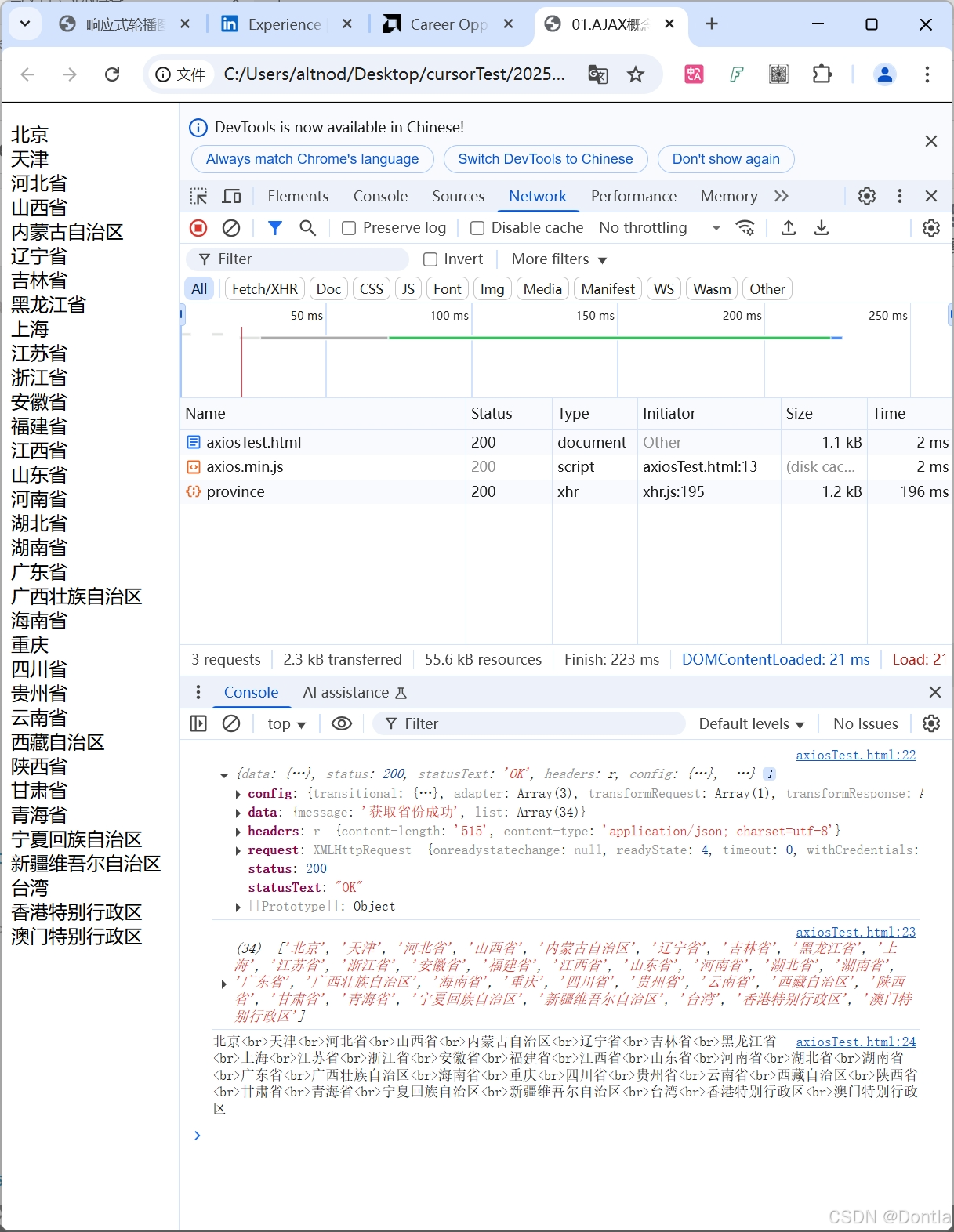The width and height of the screenshot is (954, 1232).
Task: Expand the data property in console
Action: [238, 813]
